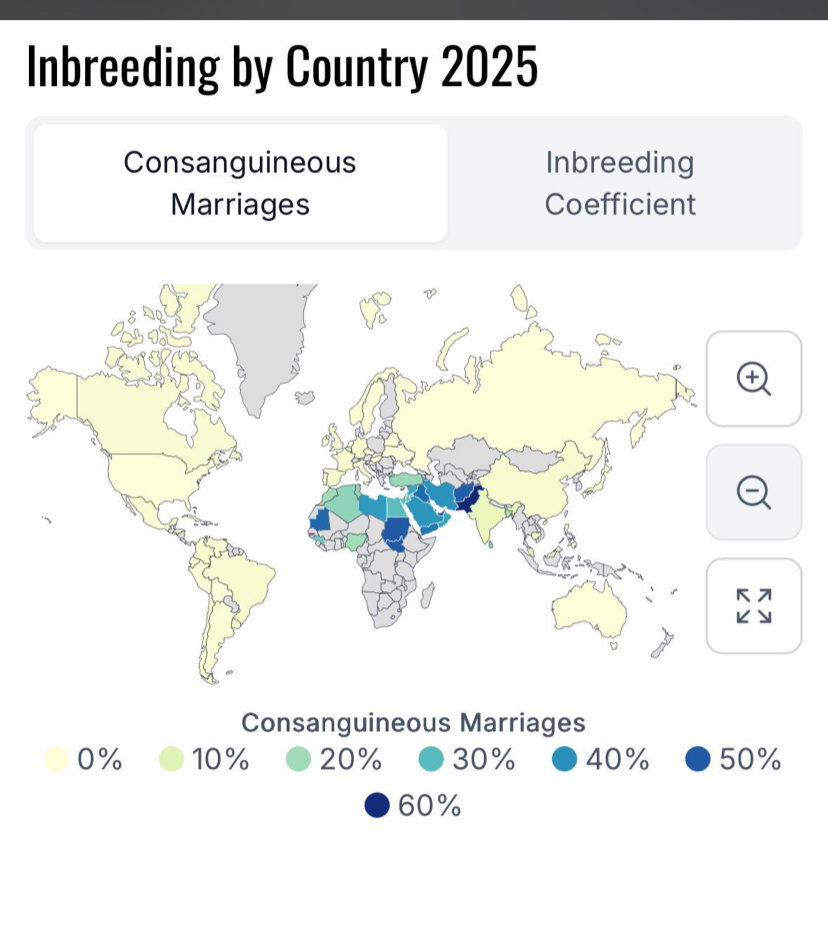Select the Consanguineous Marriages tab
Image resolution: width=828 pixels, height=926 pixels.
tap(240, 183)
